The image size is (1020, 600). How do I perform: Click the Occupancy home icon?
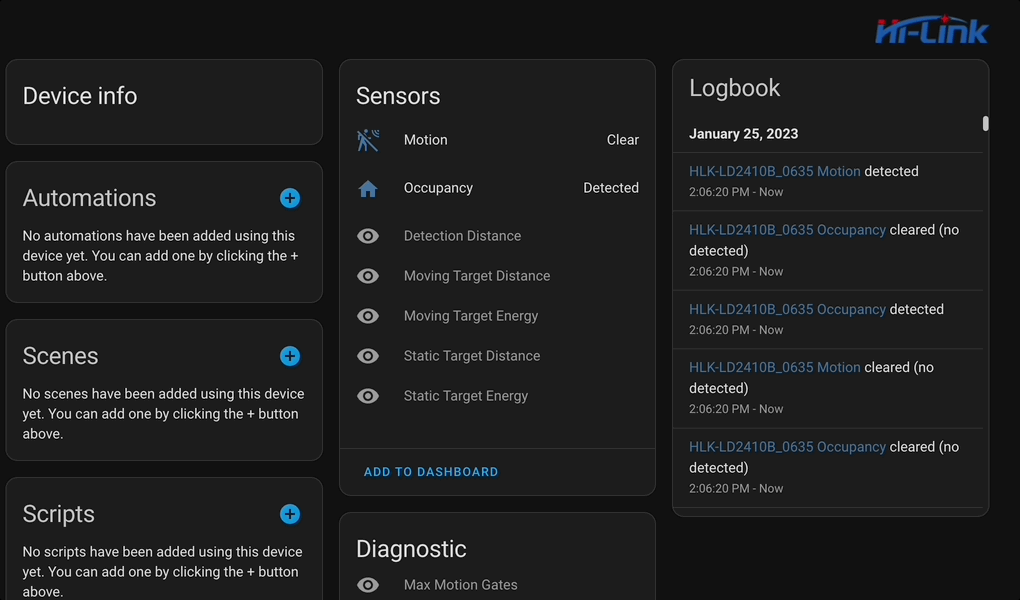coord(368,188)
